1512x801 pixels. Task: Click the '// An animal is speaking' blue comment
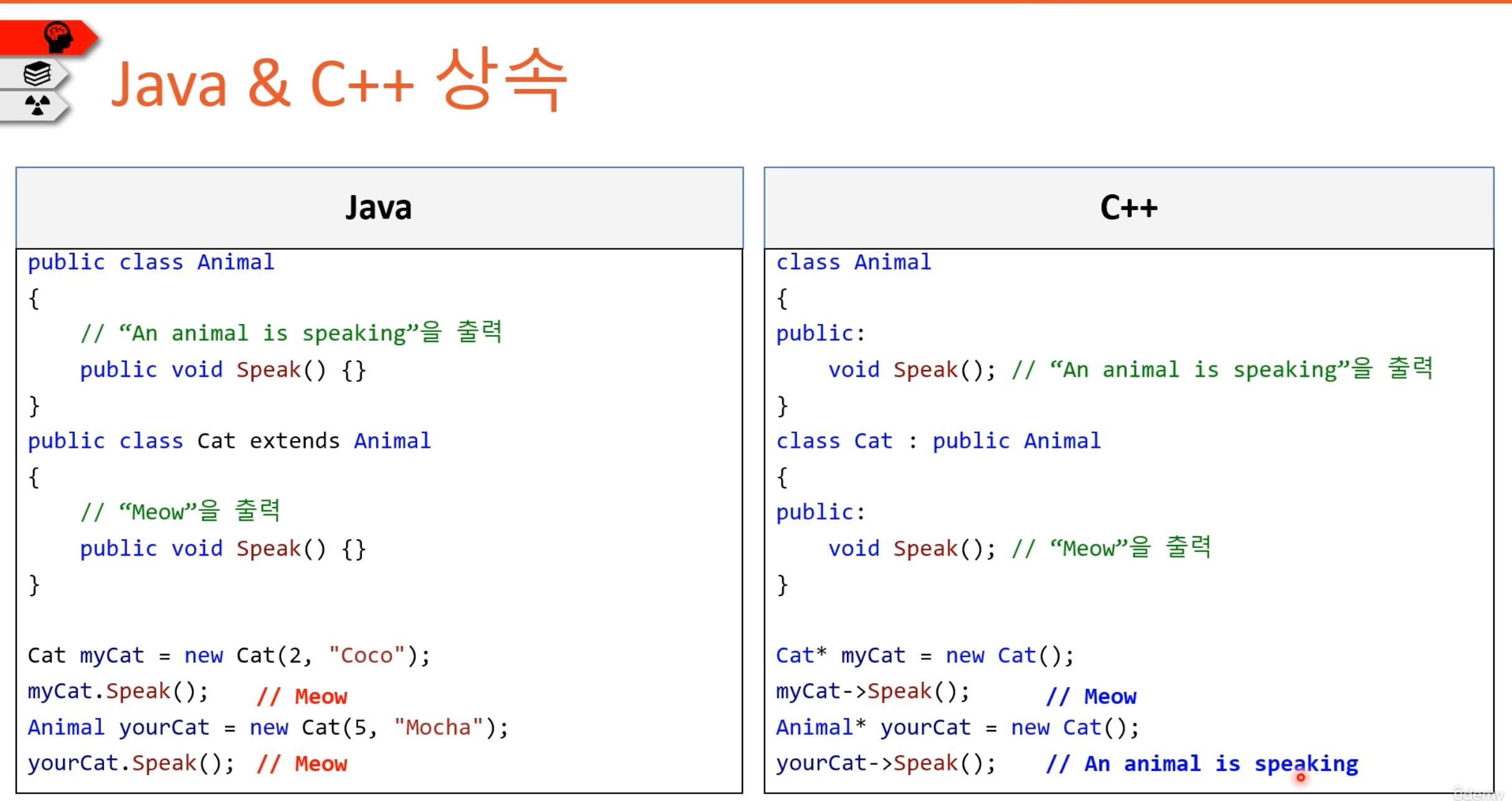click(1202, 764)
